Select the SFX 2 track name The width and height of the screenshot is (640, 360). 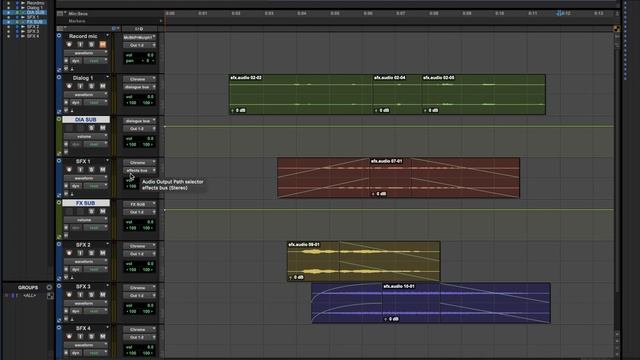pos(83,245)
